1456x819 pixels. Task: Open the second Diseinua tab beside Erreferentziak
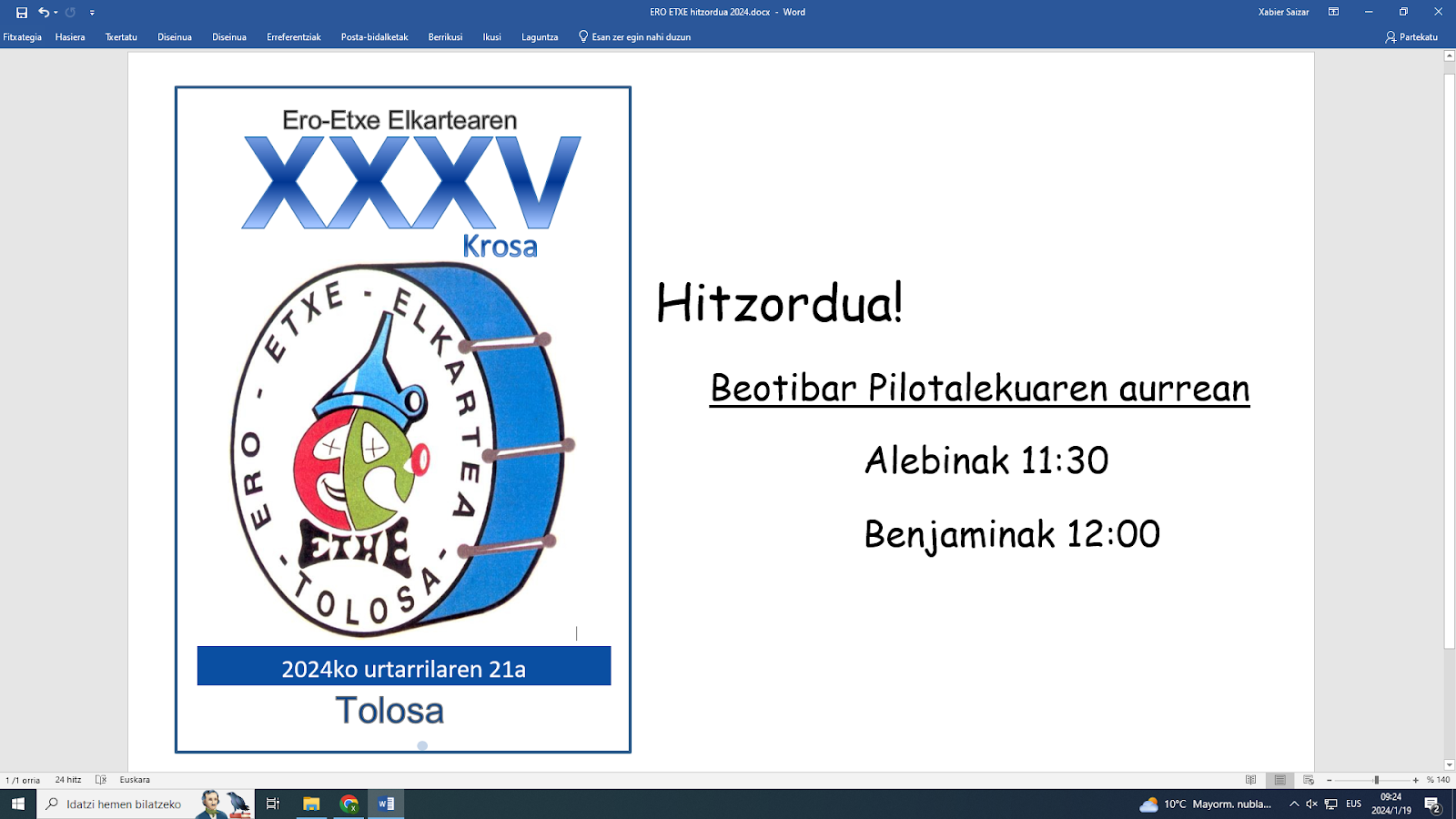(229, 37)
